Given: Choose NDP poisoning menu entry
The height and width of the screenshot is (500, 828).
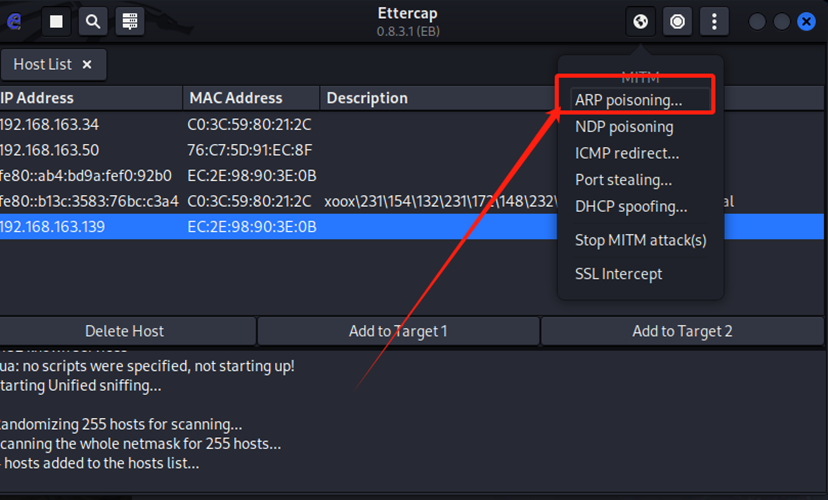Looking at the screenshot, I should [624, 127].
